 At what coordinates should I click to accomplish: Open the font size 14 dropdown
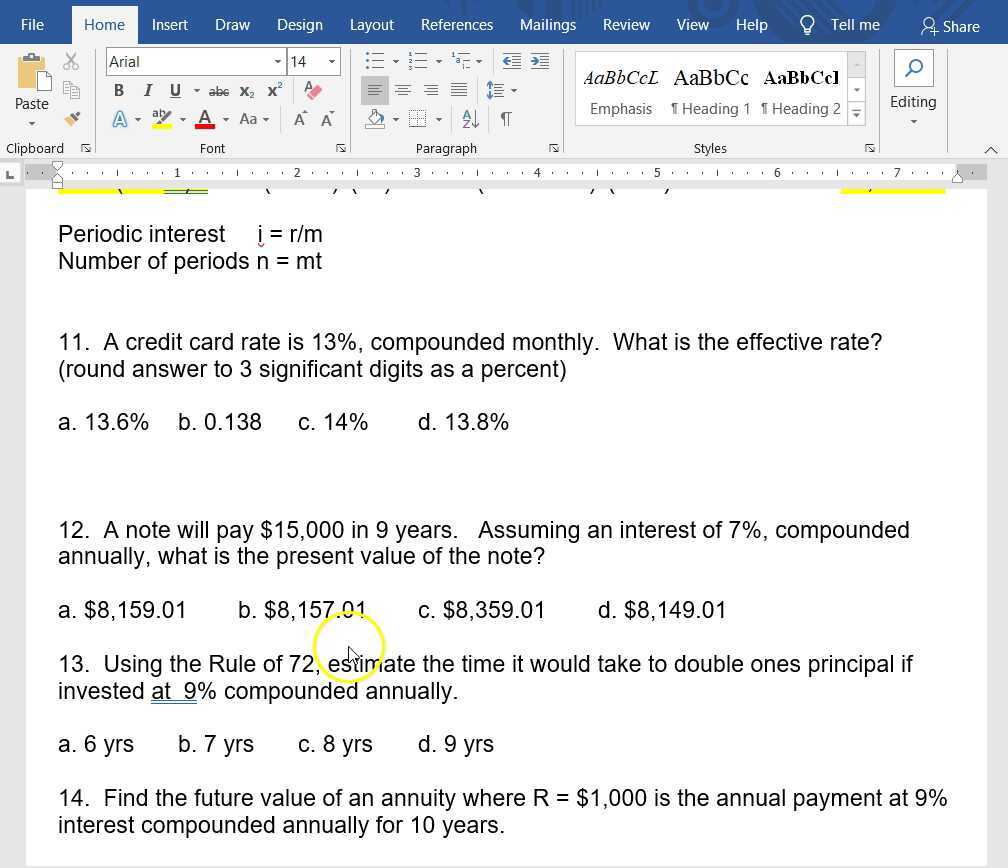(332, 62)
